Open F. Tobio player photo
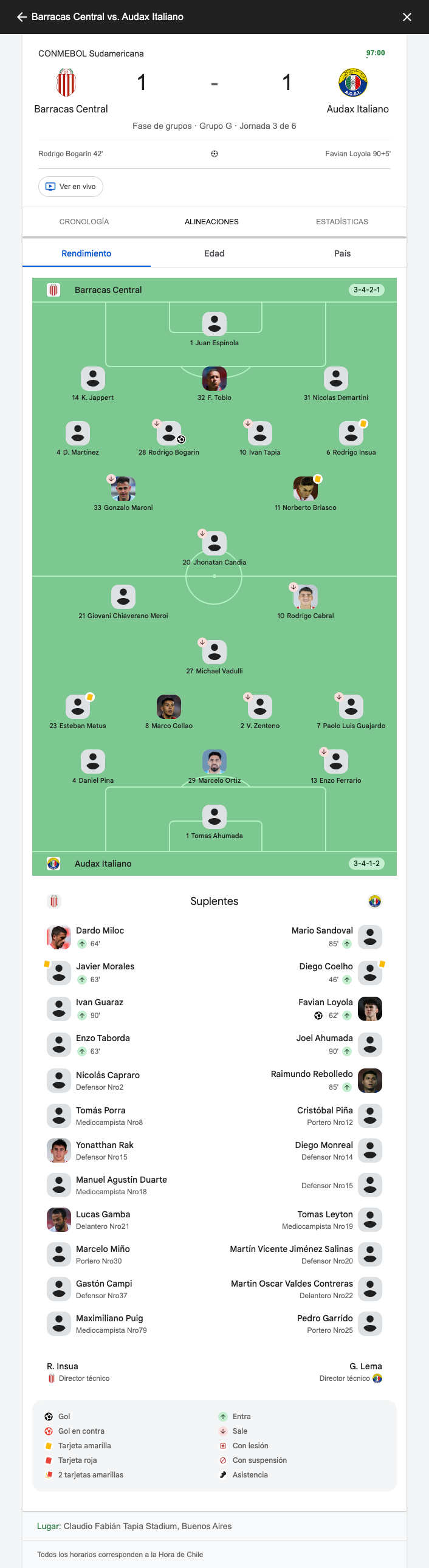429x1568 pixels. [x=214, y=379]
